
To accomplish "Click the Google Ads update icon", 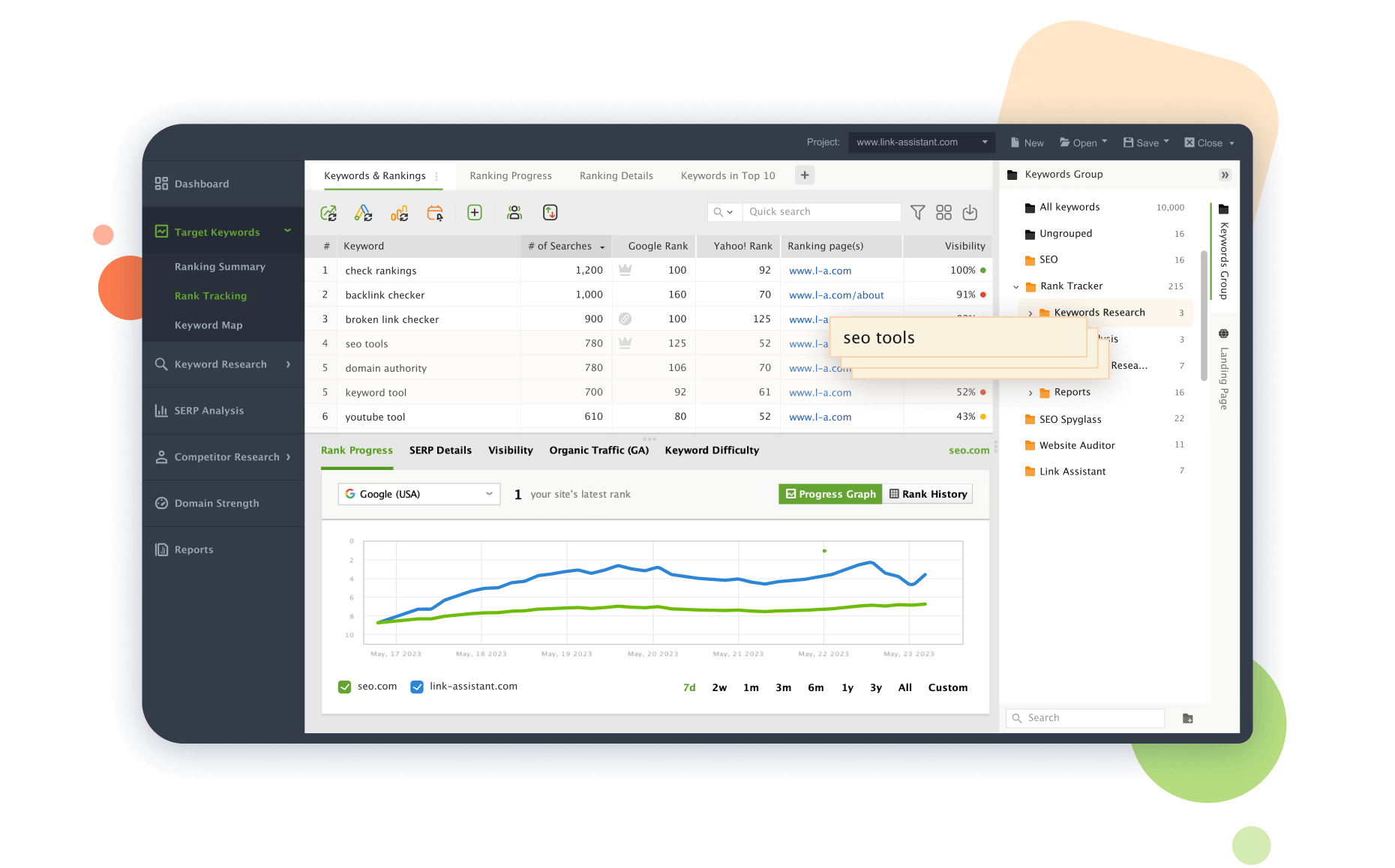I will click(x=364, y=213).
